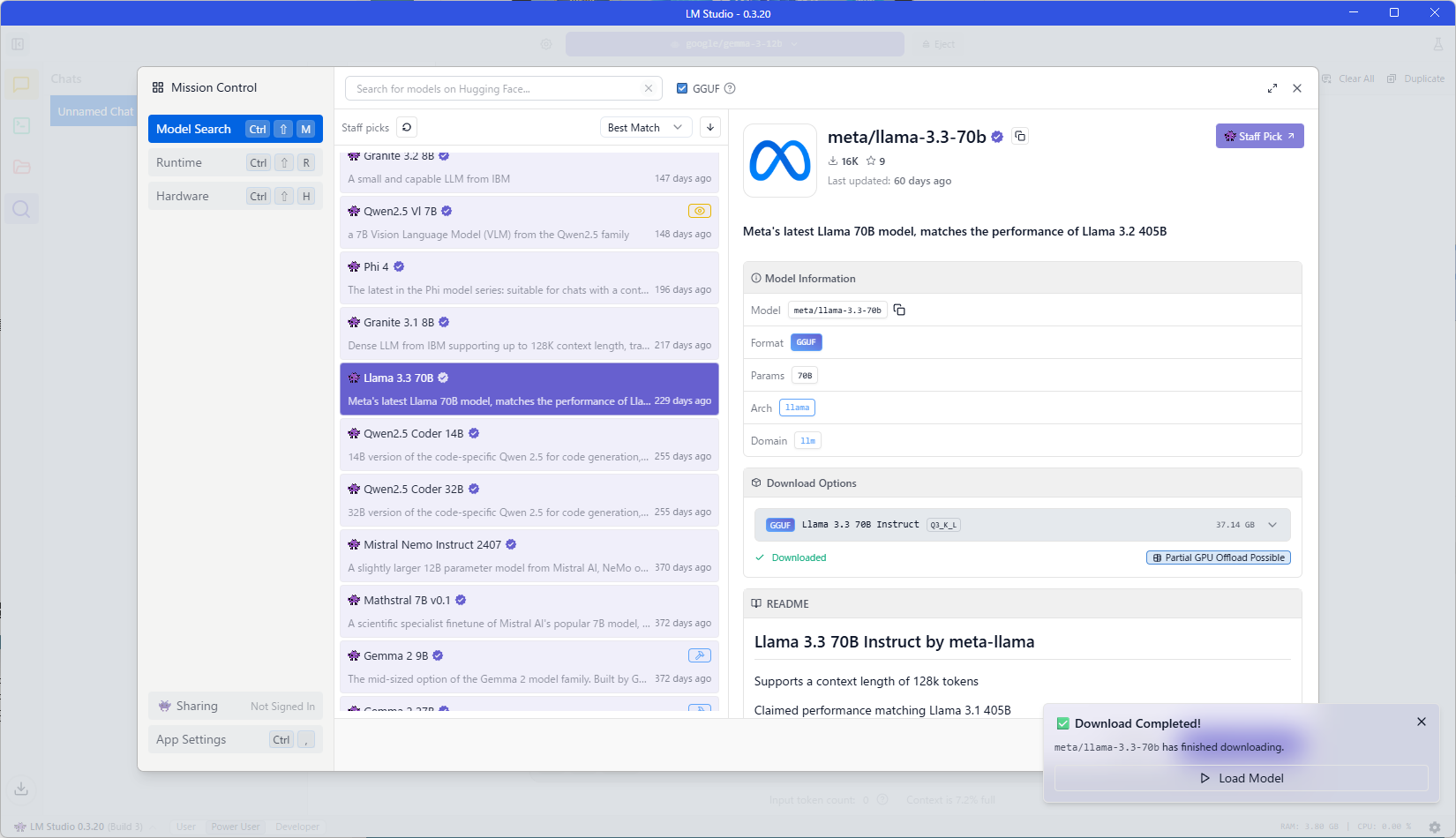Click the GGUF help question mark icon

click(730, 88)
